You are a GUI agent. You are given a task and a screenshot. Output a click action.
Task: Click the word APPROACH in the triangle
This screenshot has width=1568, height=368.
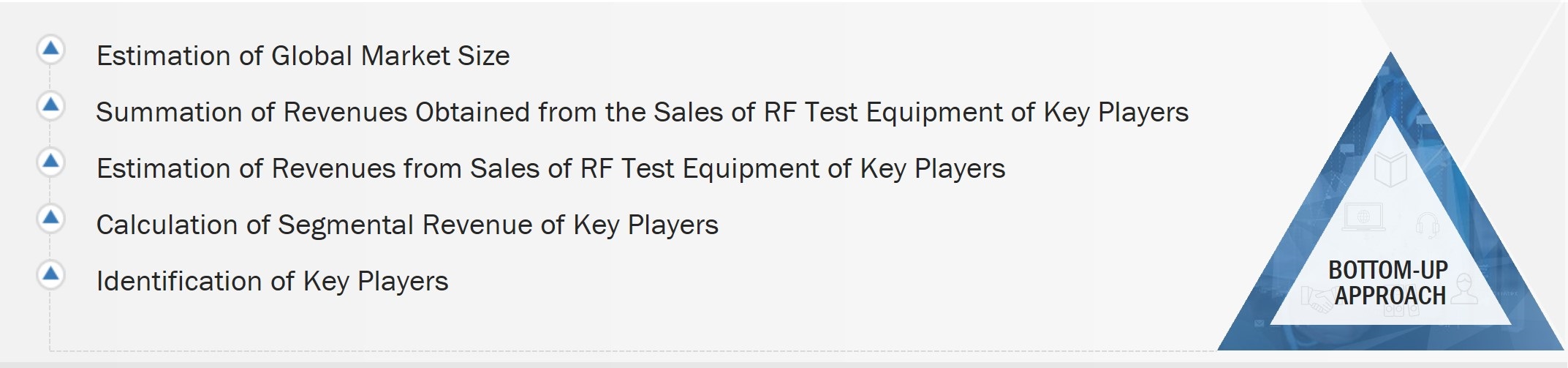pyautogui.click(x=1390, y=296)
